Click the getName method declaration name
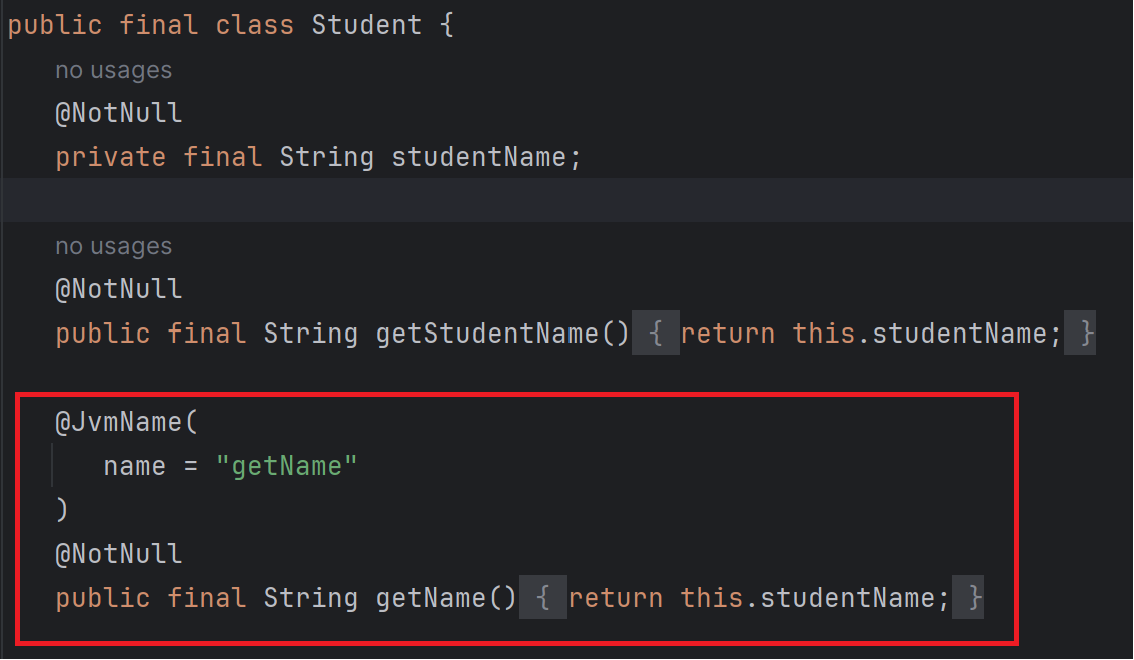Image resolution: width=1134 pixels, height=660 pixels. click(x=430, y=598)
